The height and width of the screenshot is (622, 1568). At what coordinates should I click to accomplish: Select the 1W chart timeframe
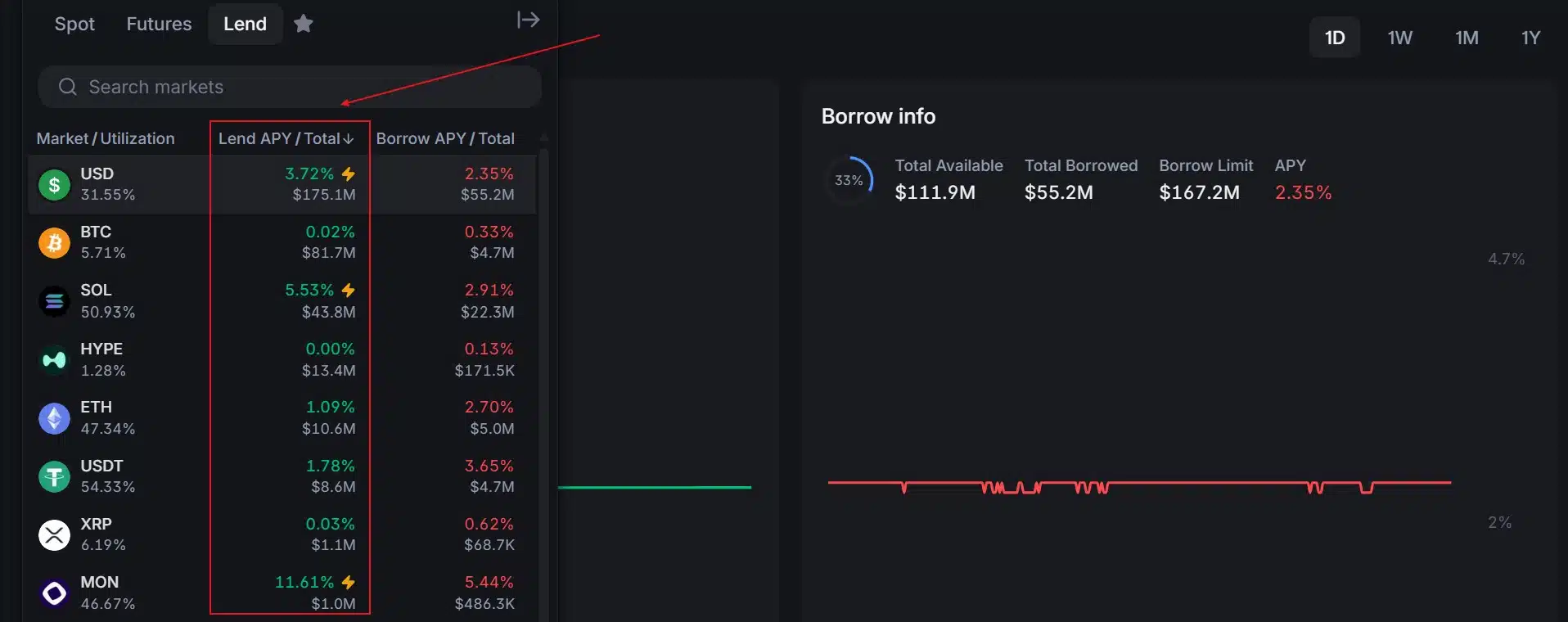click(x=1399, y=38)
